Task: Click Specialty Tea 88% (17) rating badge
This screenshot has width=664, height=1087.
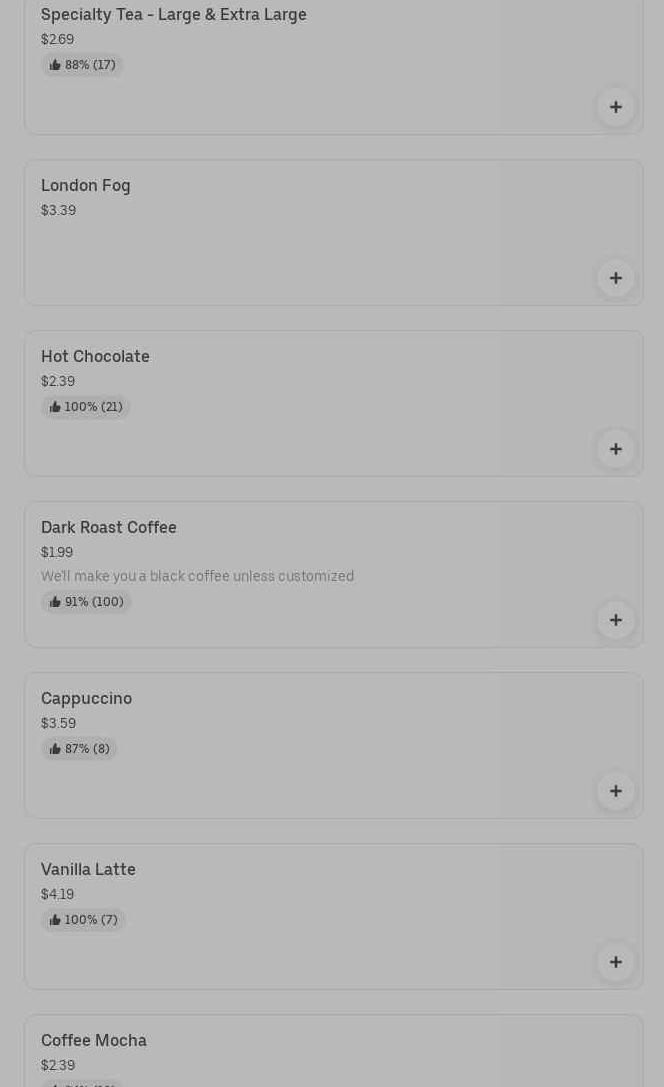Action: point(82,65)
